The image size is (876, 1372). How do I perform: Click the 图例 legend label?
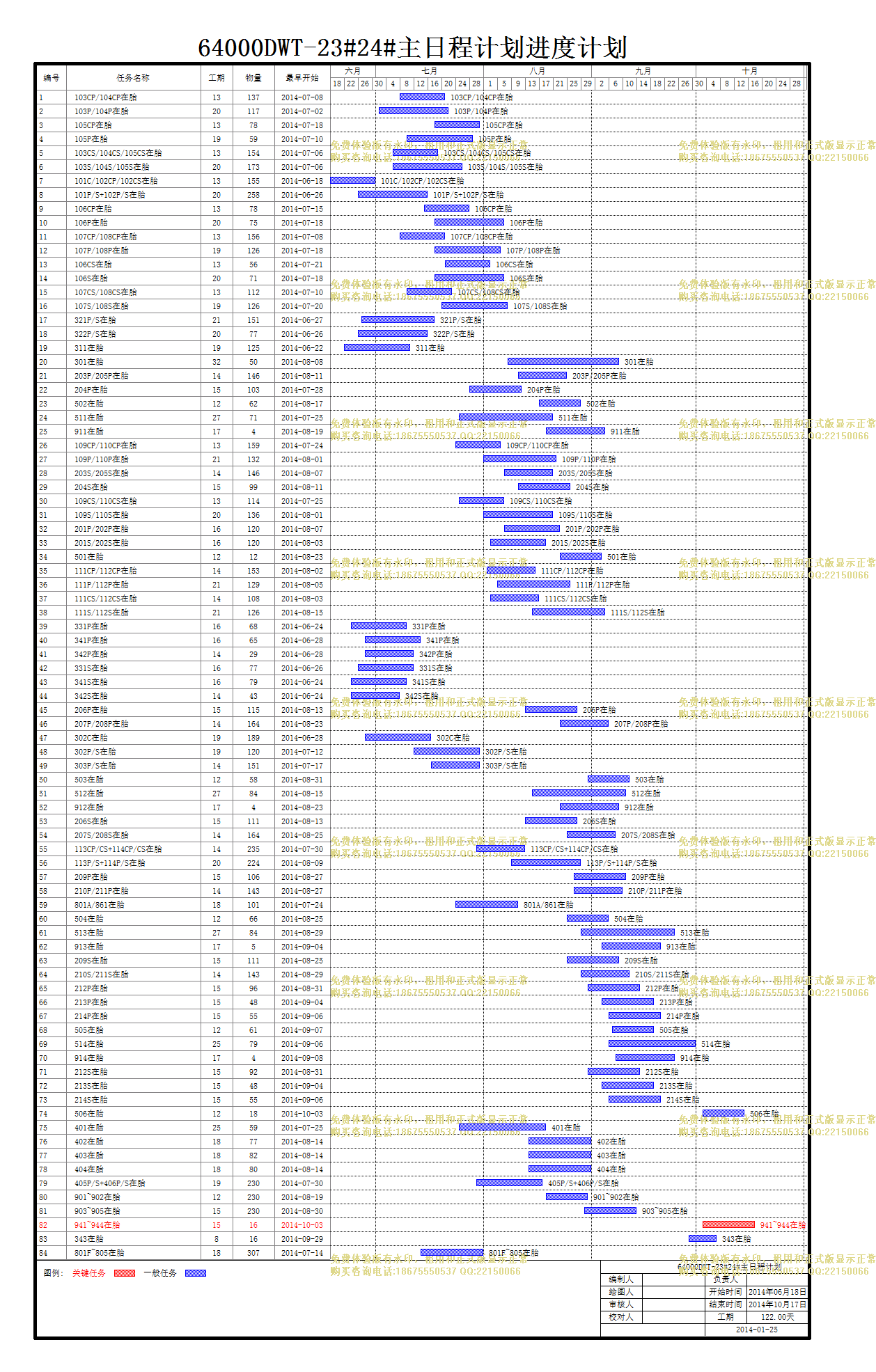pyautogui.click(x=54, y=1273)
